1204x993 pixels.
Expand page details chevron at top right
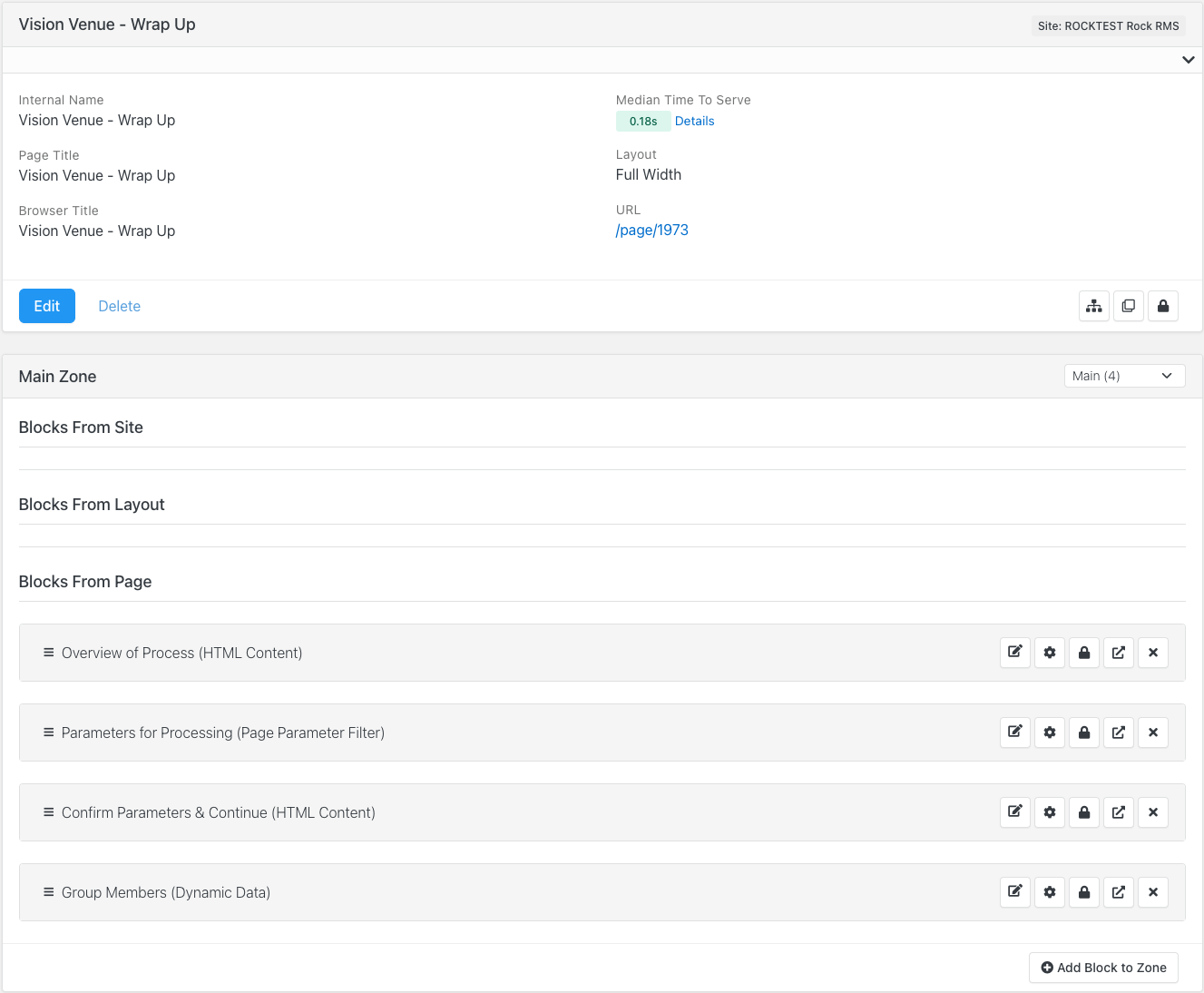[1188, 60]
